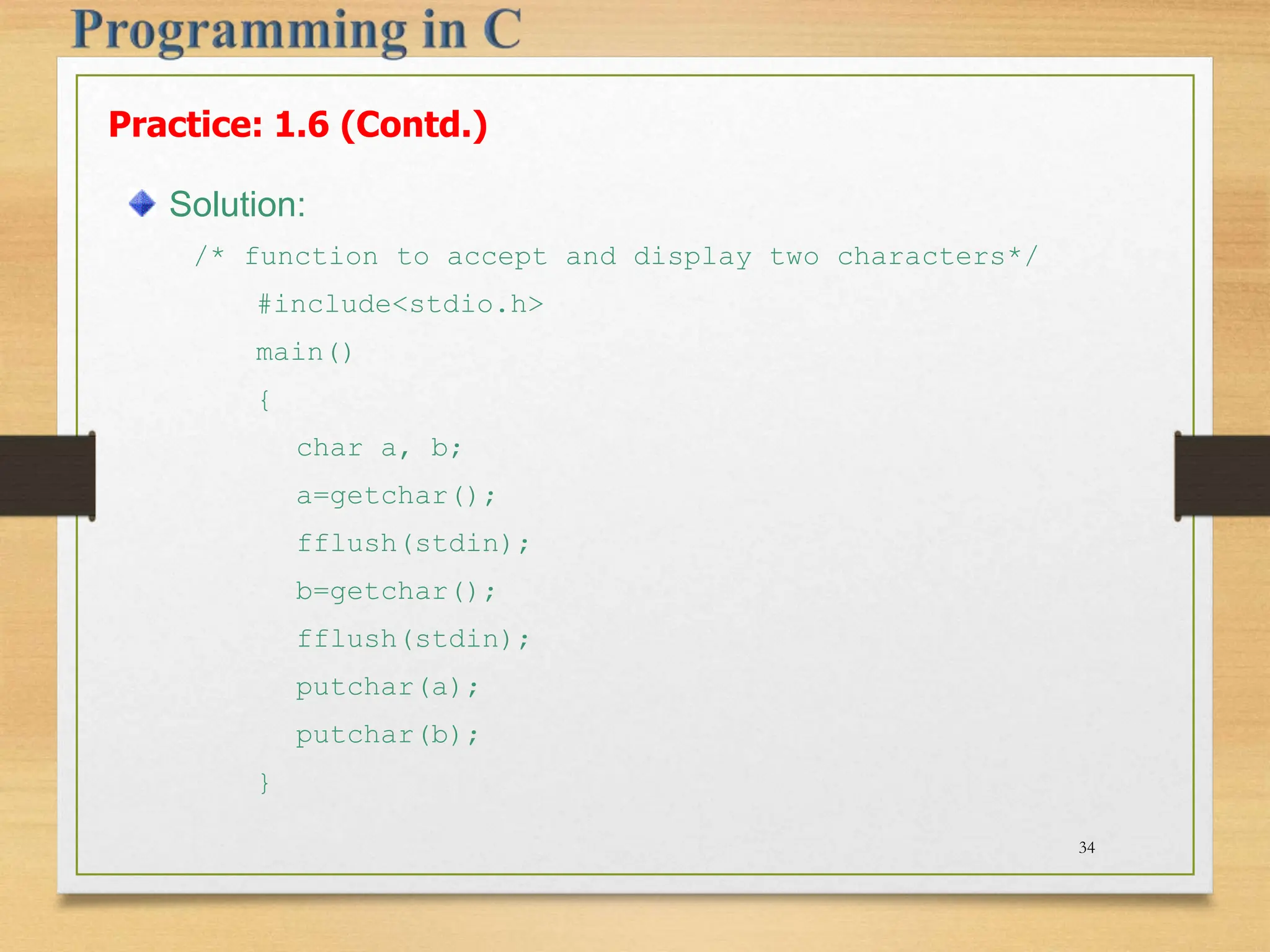
Task: Click the second 'fflush(stdin);' line
Action: [x=413, y=639]
